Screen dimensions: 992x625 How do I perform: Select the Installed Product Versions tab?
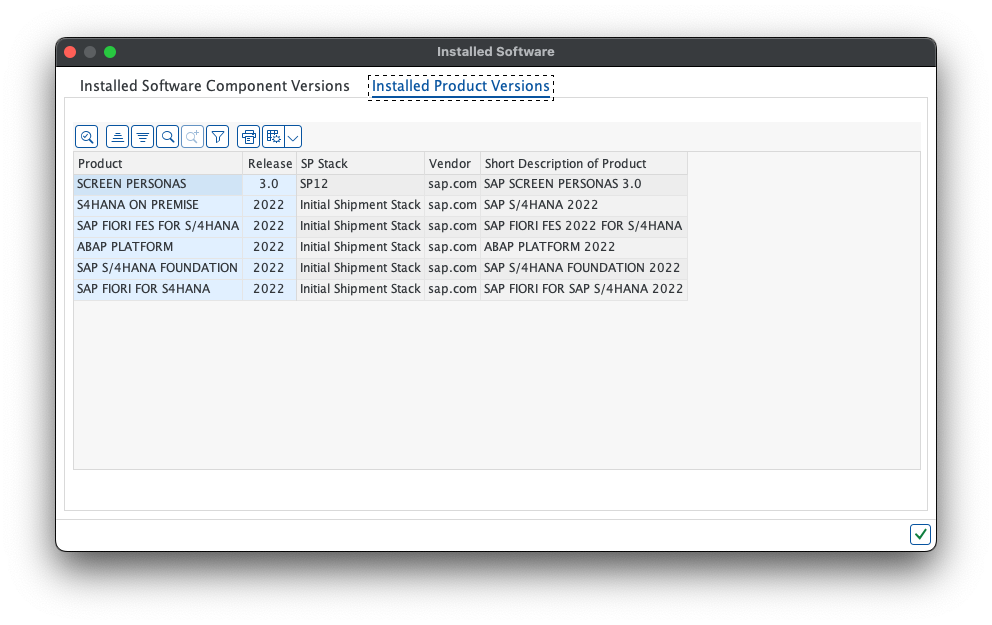point(461,86)
